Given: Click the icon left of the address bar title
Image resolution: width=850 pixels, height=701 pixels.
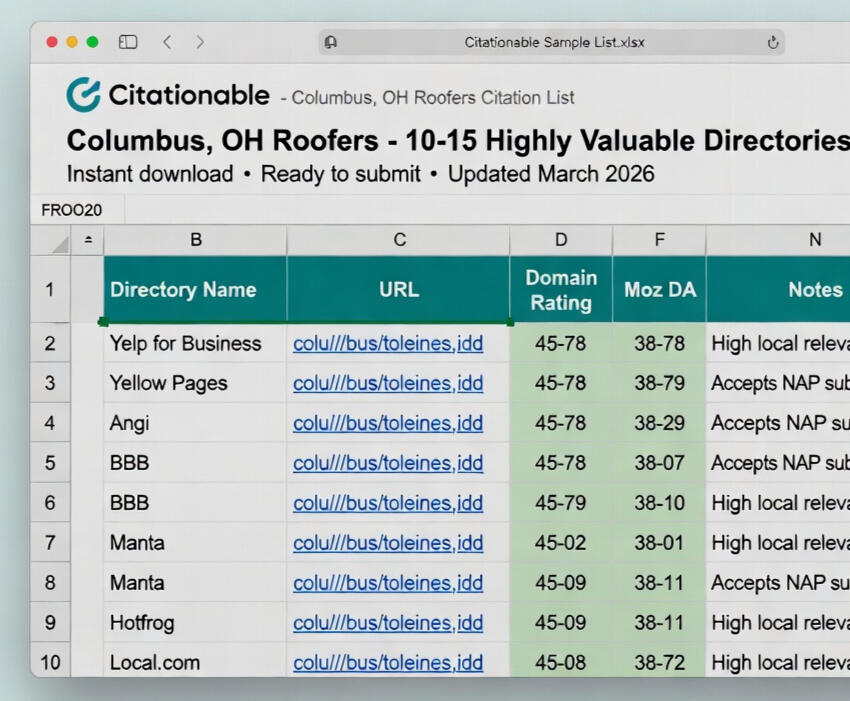Looking at the screenshot, I should (x=331, y=42).
